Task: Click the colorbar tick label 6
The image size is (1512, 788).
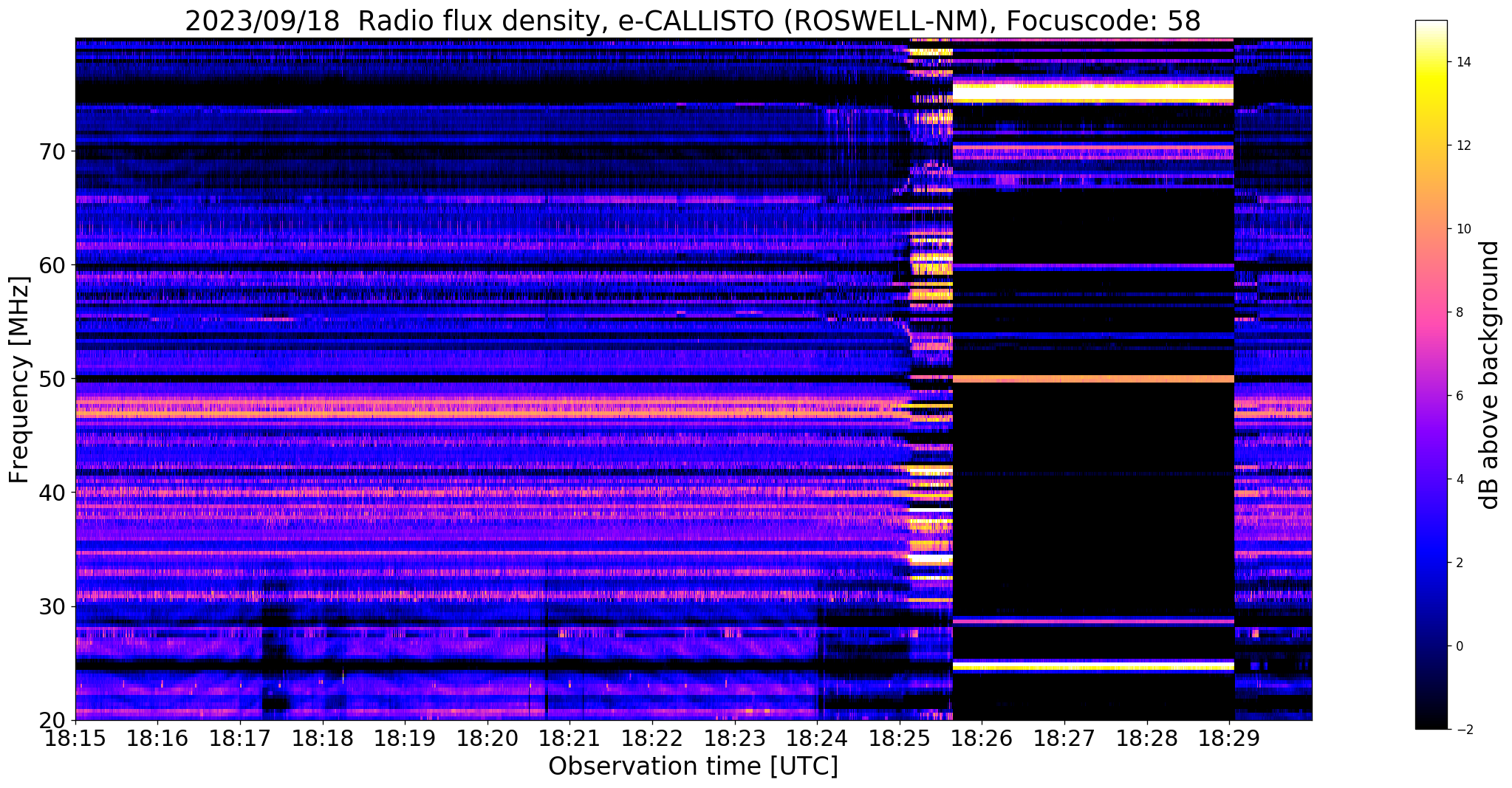Action: (1459, 396)
